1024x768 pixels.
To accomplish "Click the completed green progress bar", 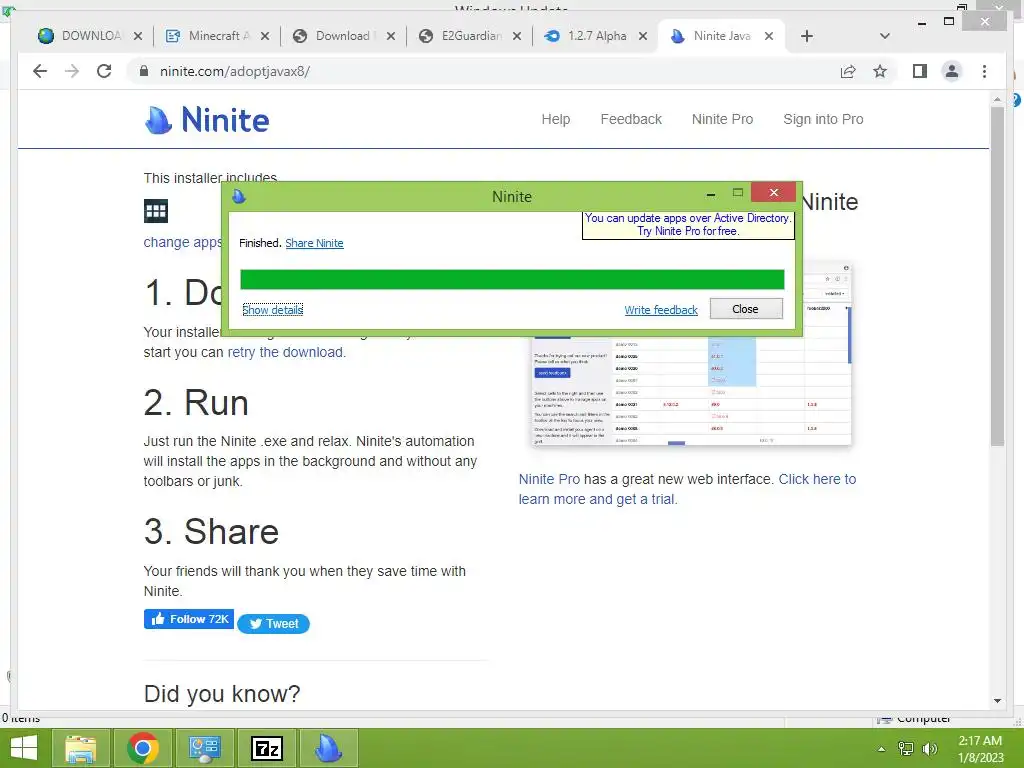I will [x=512, y=280].
